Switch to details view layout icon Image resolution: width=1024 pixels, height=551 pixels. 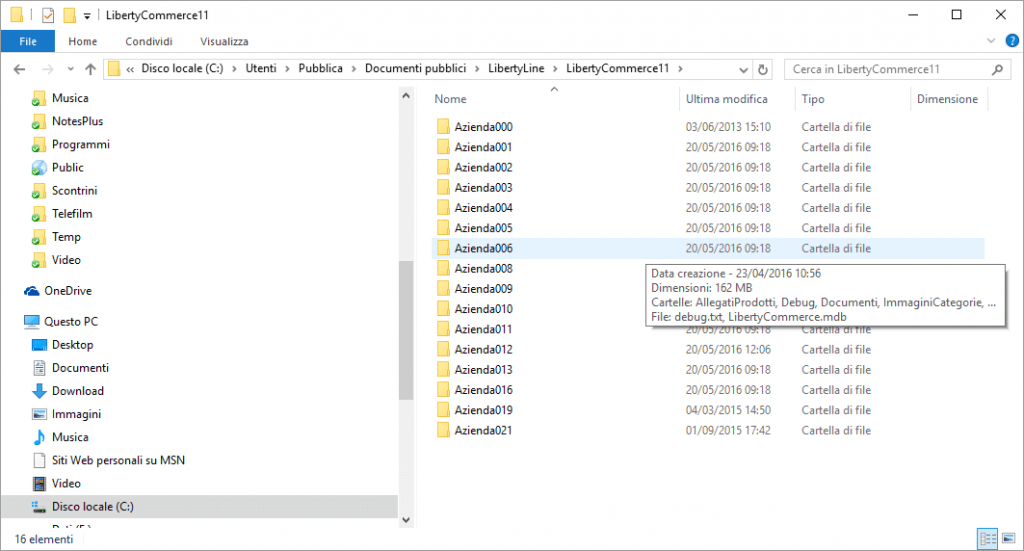[987, 539]
